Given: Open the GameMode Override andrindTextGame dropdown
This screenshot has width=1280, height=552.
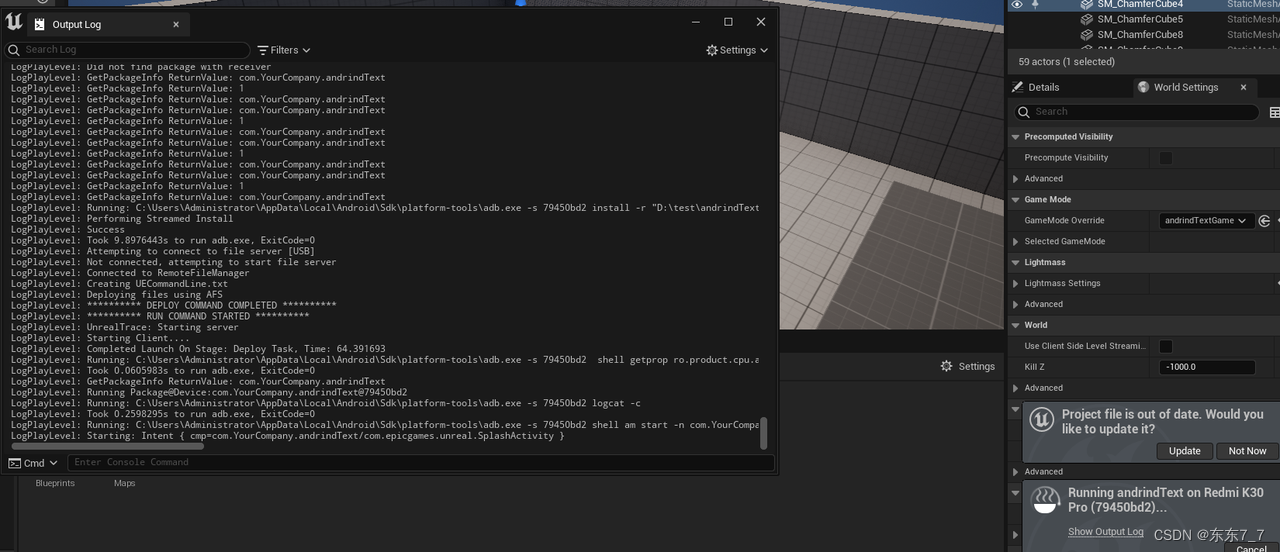Looking at the screenshot, I should [1207, 220].
